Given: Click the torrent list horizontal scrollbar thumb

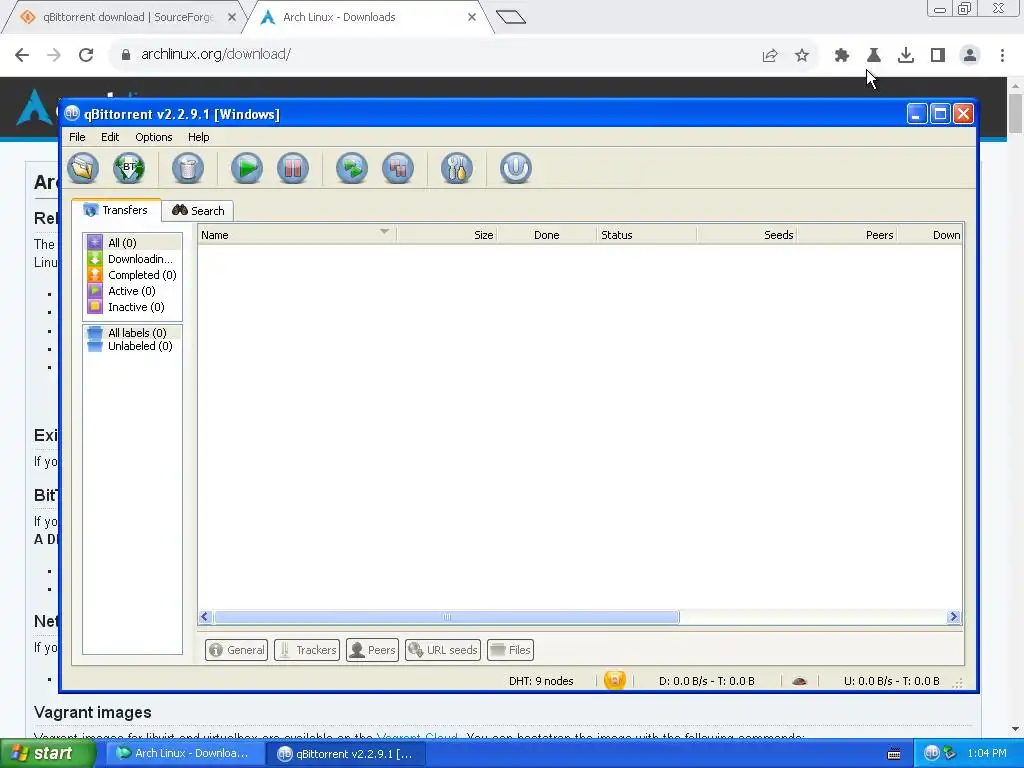Looking at the screenshot, I should [x=447, y=616].
